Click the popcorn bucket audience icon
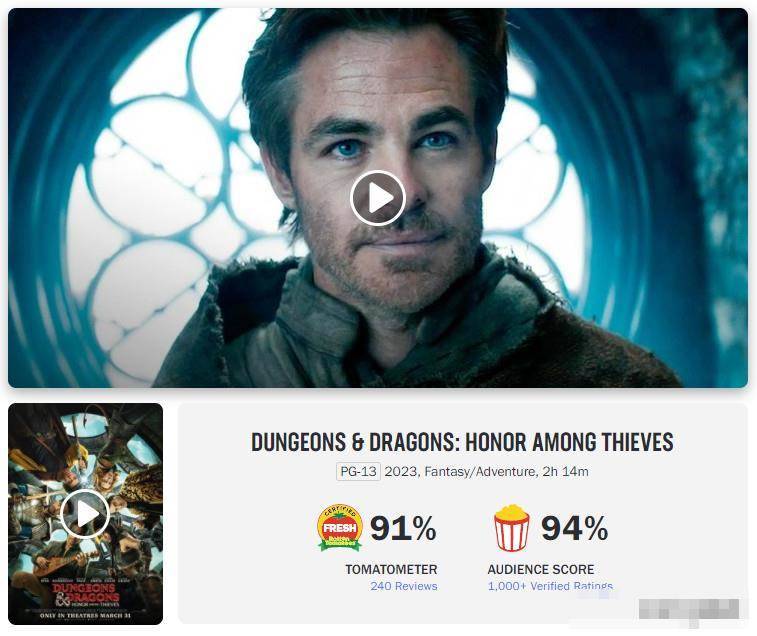Viewport: 757px width, 636px height. [511, 528]
